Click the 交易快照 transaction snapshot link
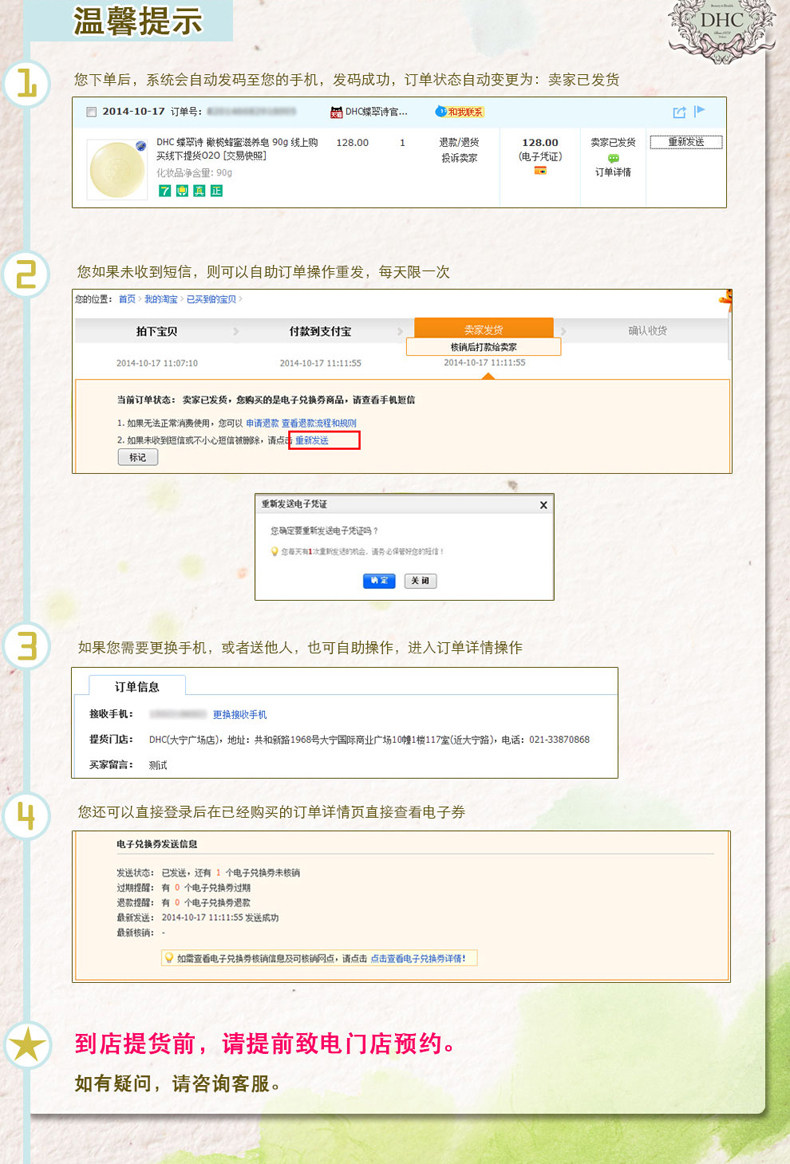This screenshot has height=1164, width=790. (x=244, y=156)
